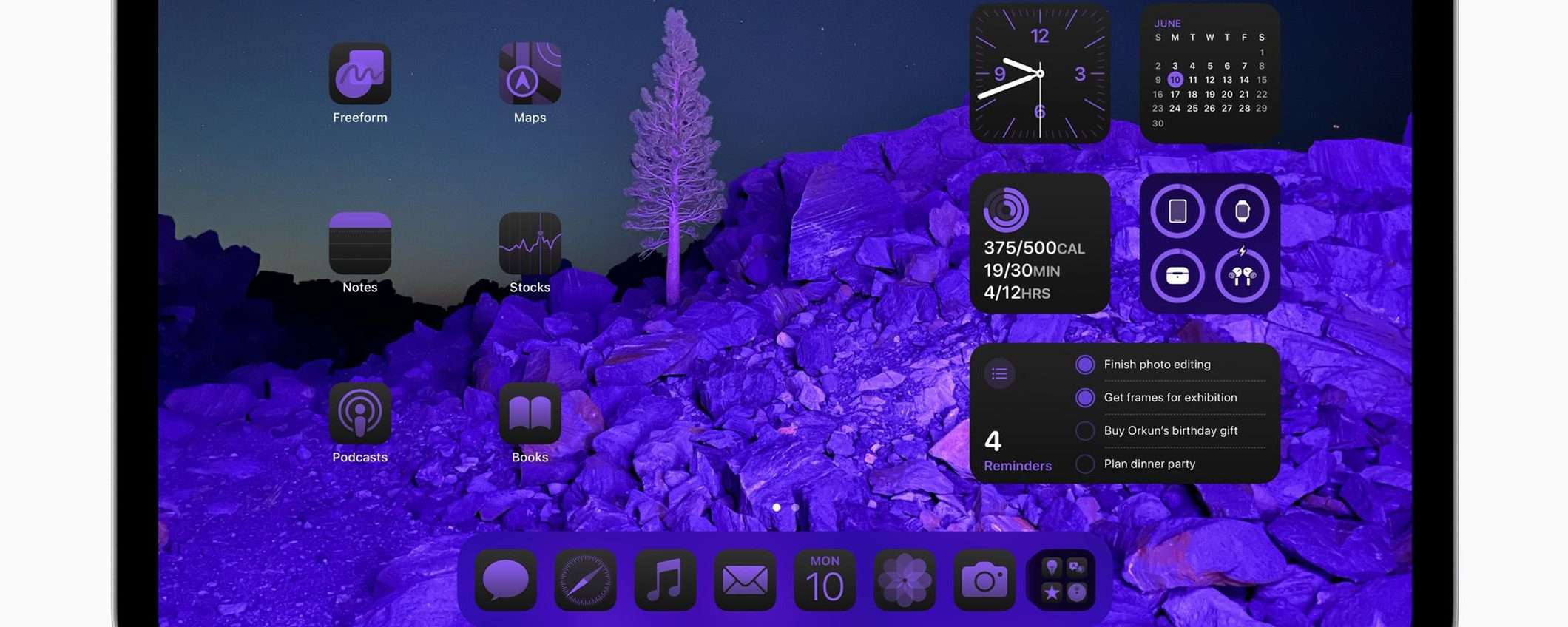Uncheck the Finish photo editing reminder
The image size is (1568, 627).
click(1085, 365)
